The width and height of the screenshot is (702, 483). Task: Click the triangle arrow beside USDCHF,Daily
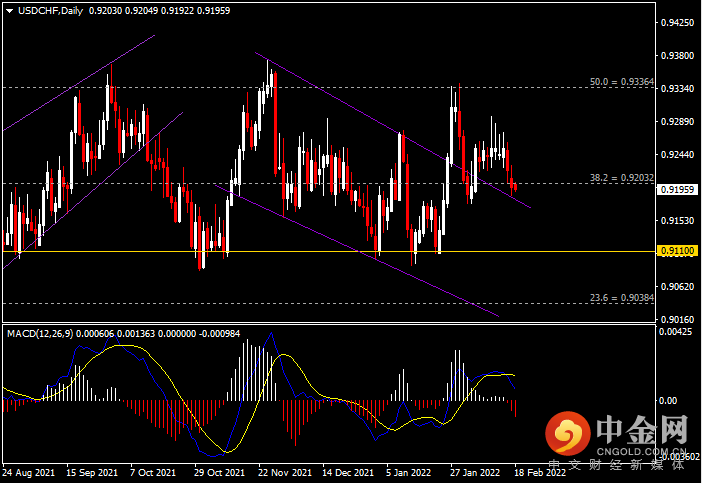tap(9, 11)
